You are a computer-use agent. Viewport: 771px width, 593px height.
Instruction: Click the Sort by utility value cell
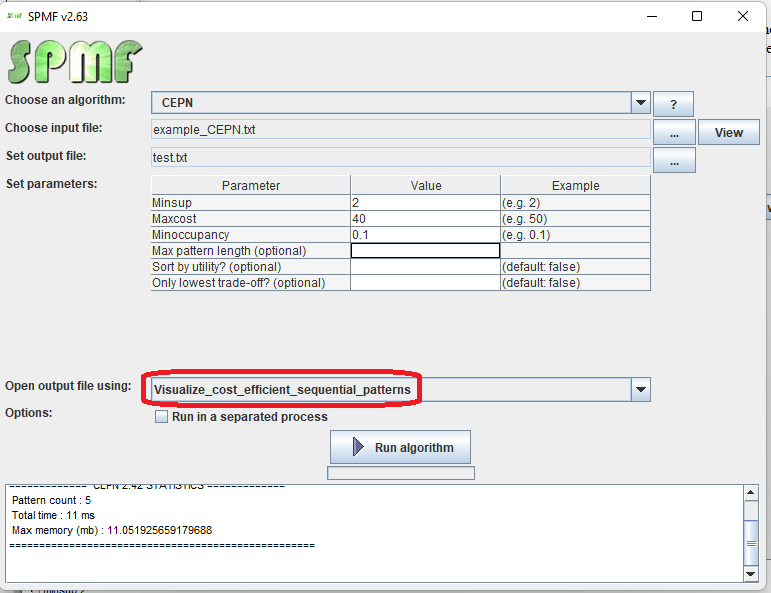[425, 267]
